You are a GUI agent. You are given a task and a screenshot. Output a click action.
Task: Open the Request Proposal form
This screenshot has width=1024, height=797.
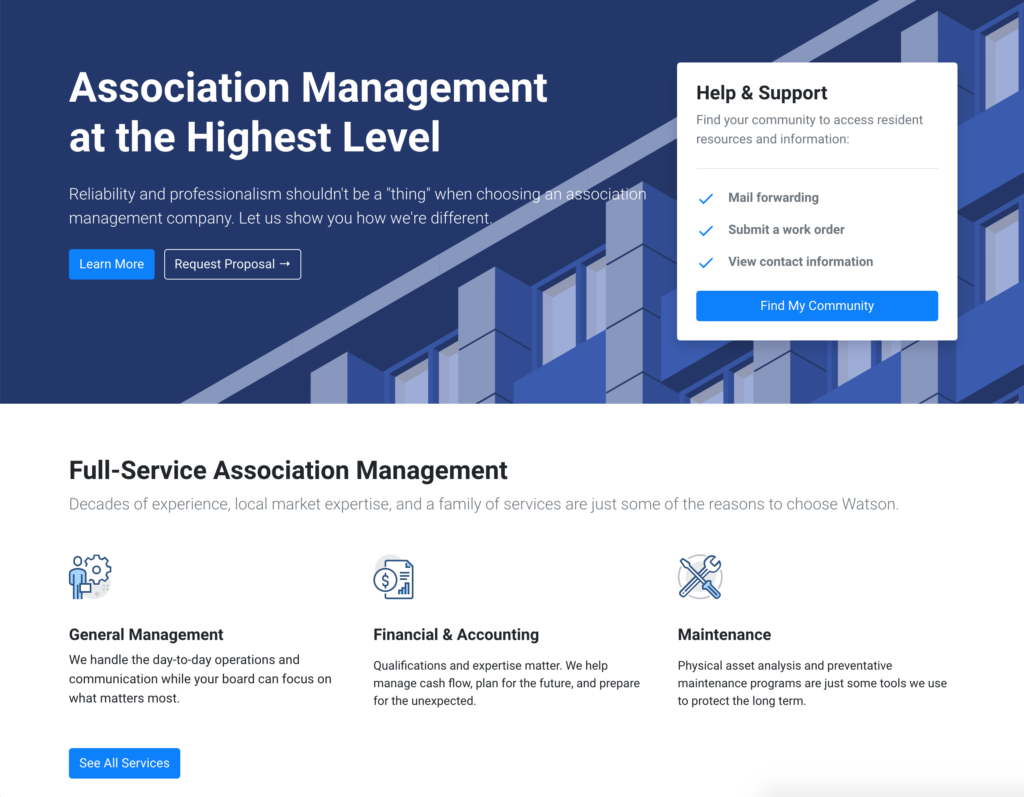pyautogui.click(x=232, y=264)
